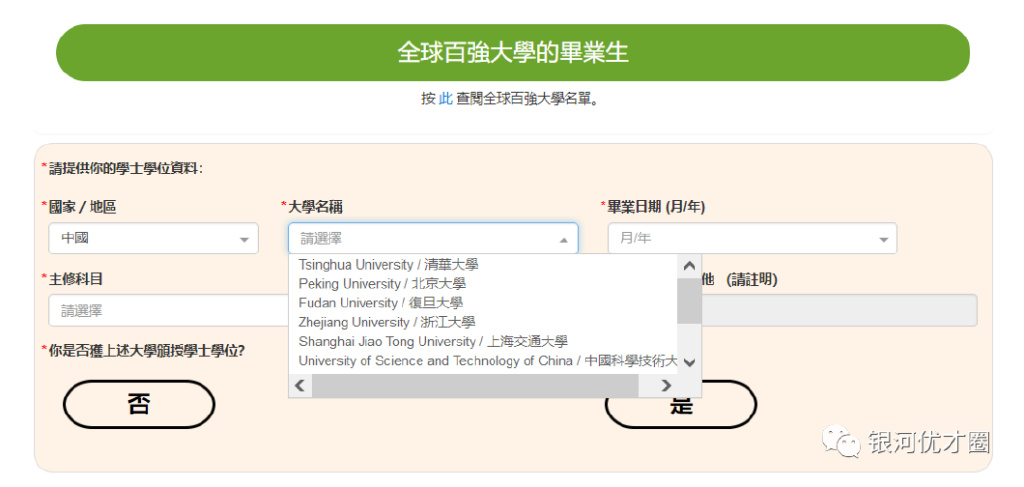1024x487 pixels.
Task: Open the global top 100 universities list link 此
Action: pyautogui.click(x=445, y=99)
